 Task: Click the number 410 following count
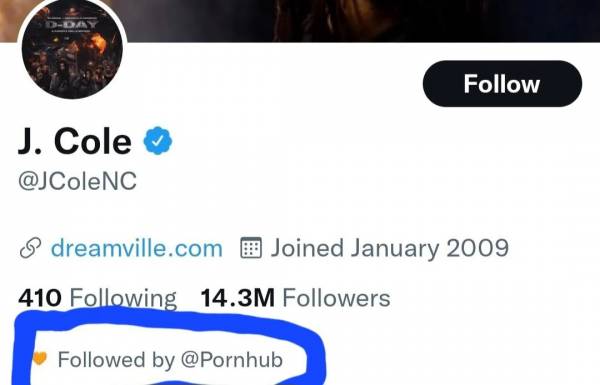[40, 298]
